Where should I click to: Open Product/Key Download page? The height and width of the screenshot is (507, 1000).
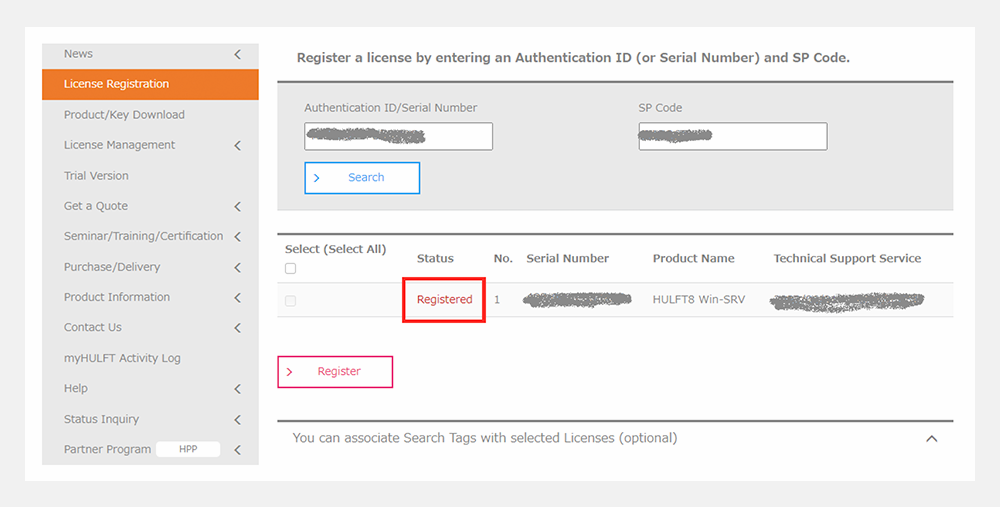124,115
